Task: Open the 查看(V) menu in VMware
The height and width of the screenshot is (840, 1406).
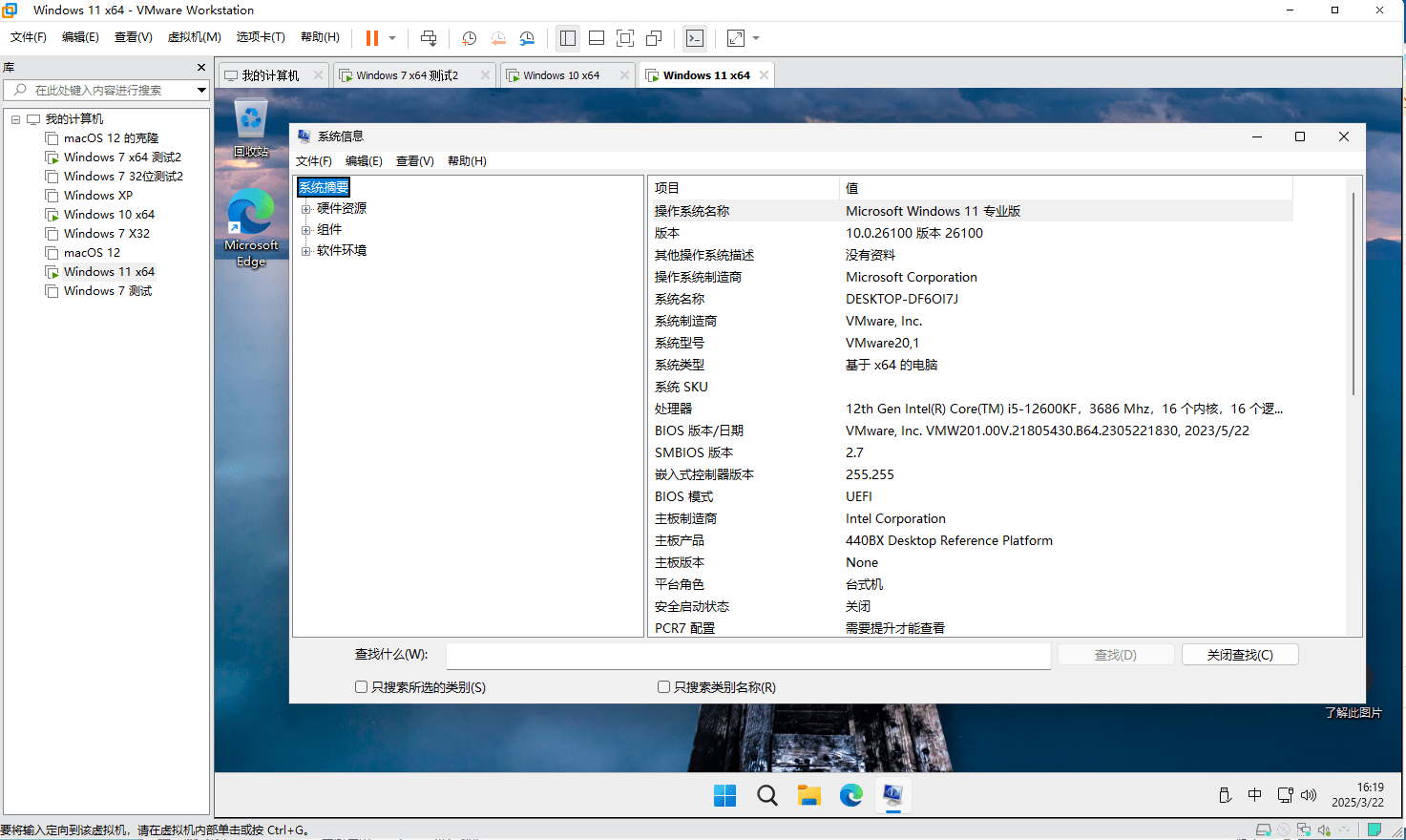Action: click(x=134, y=37)
